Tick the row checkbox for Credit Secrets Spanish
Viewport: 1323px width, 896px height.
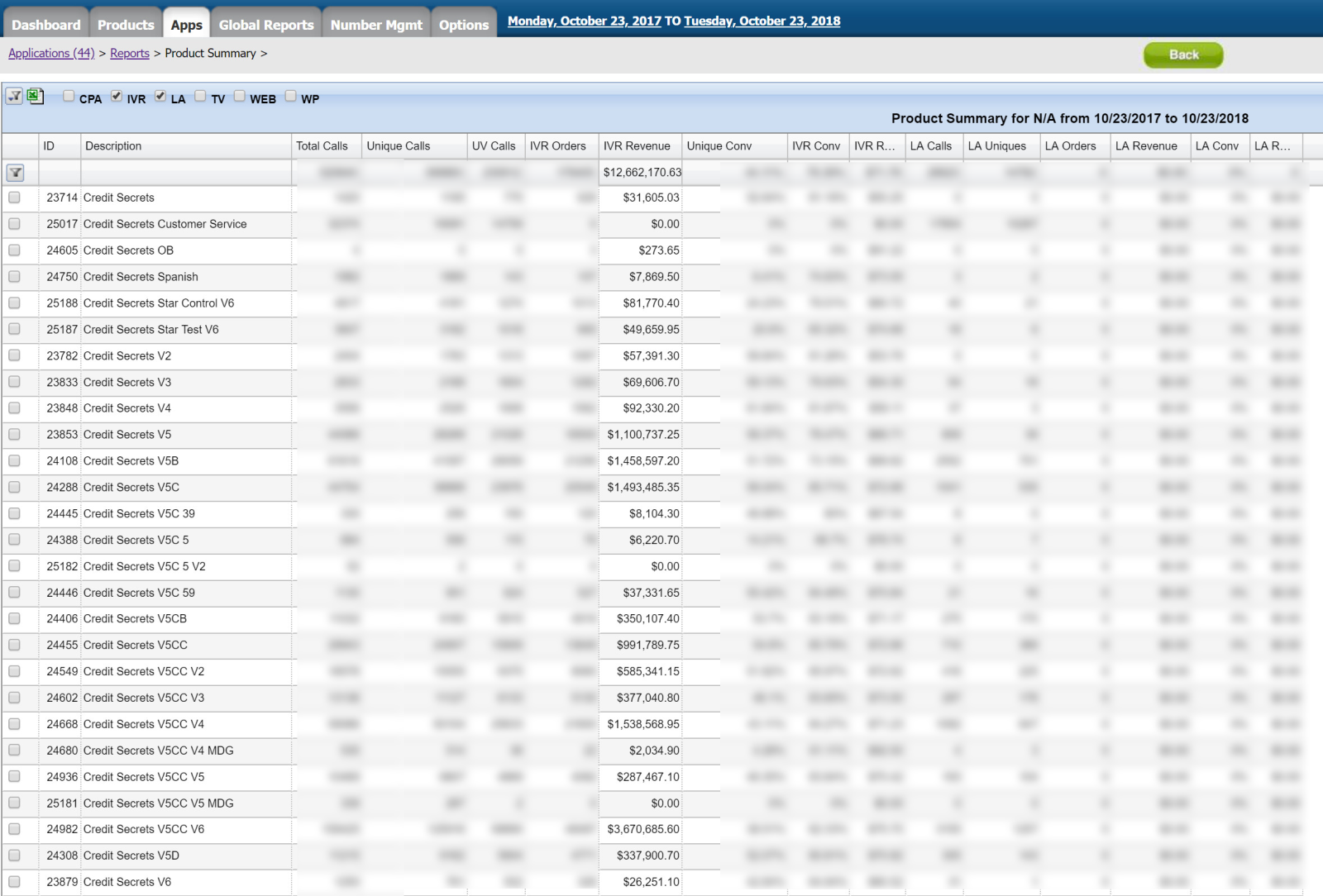pyautogui.click(x=14, y=277)
